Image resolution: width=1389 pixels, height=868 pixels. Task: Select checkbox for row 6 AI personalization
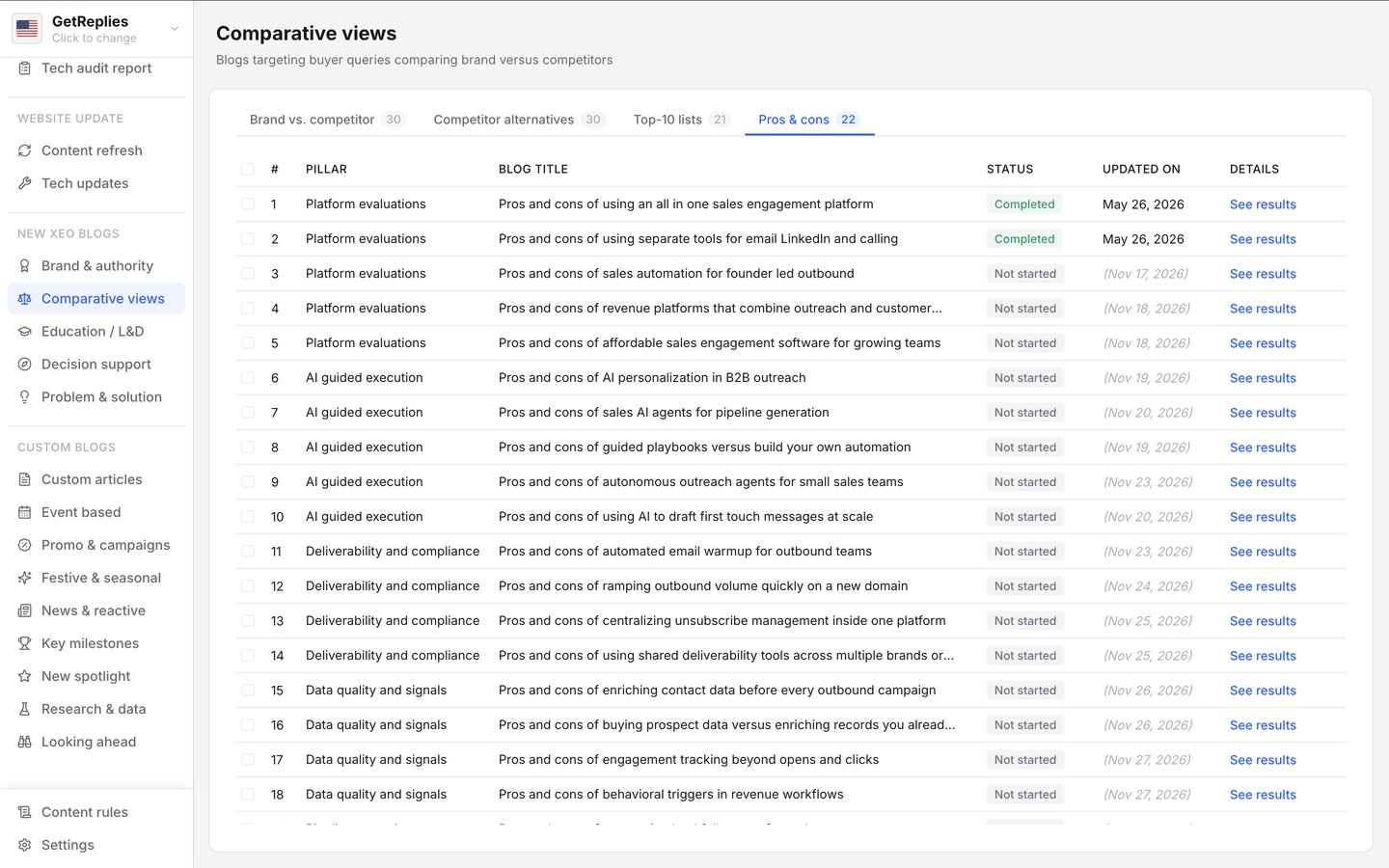click(x=248, y=378)
